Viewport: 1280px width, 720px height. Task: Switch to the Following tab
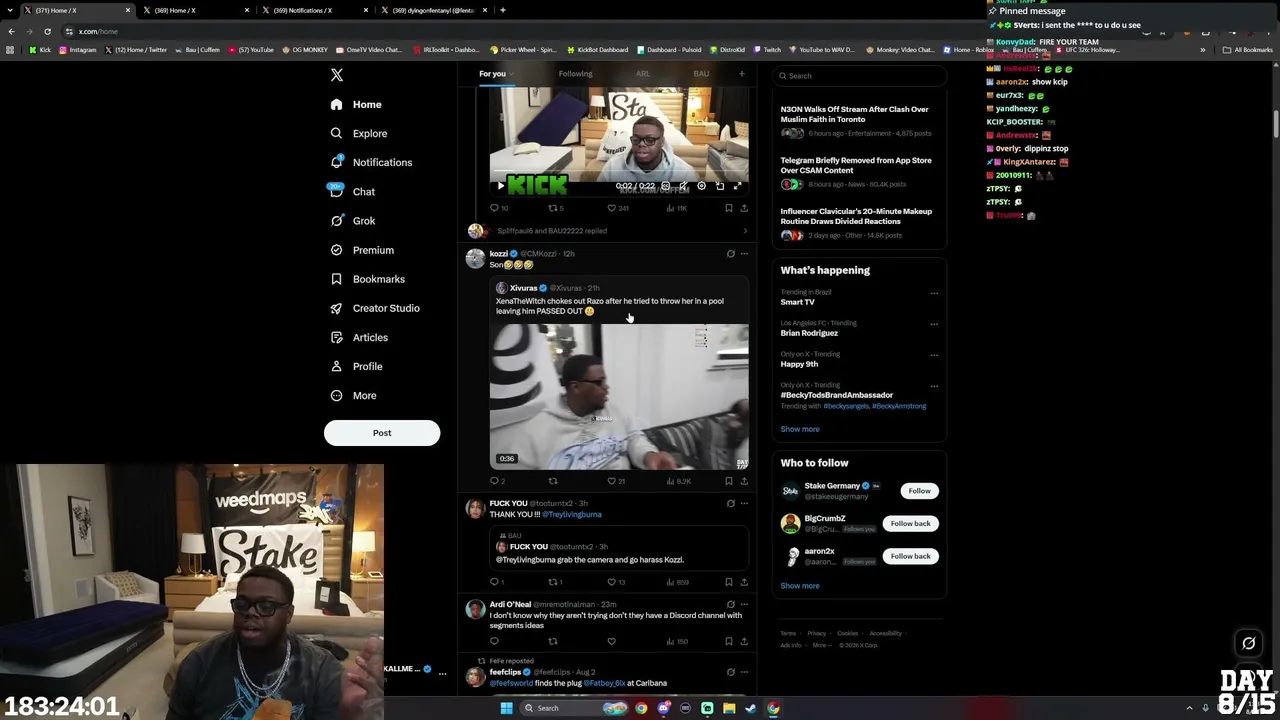(575, 74)
